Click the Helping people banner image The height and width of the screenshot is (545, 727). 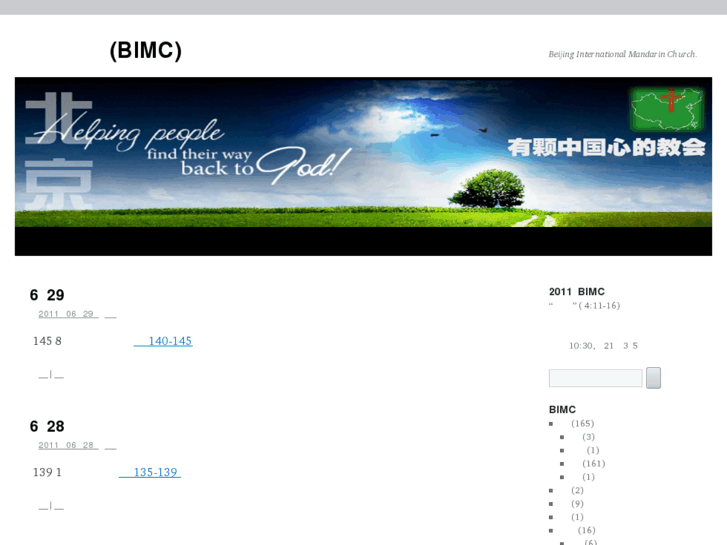pos(364,166)
